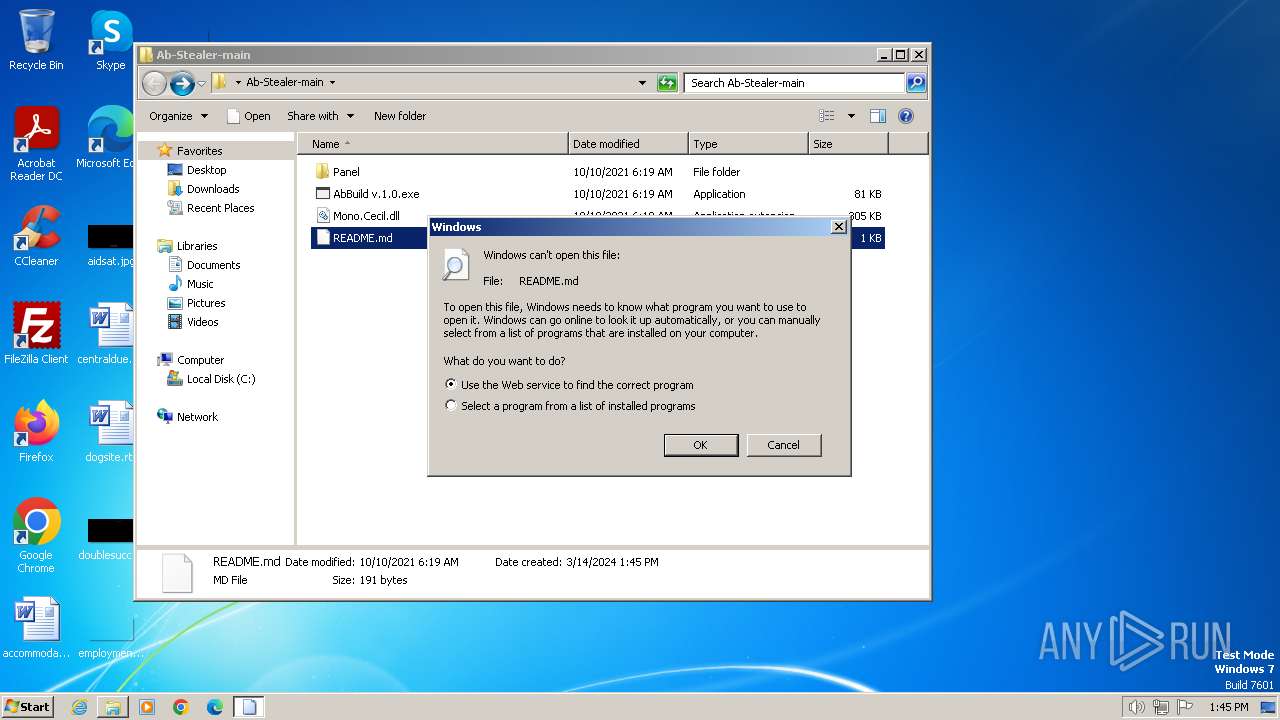1280x720 pixels.
Task: Open the Share with dropdown menu
Action: tap(320, 116)
